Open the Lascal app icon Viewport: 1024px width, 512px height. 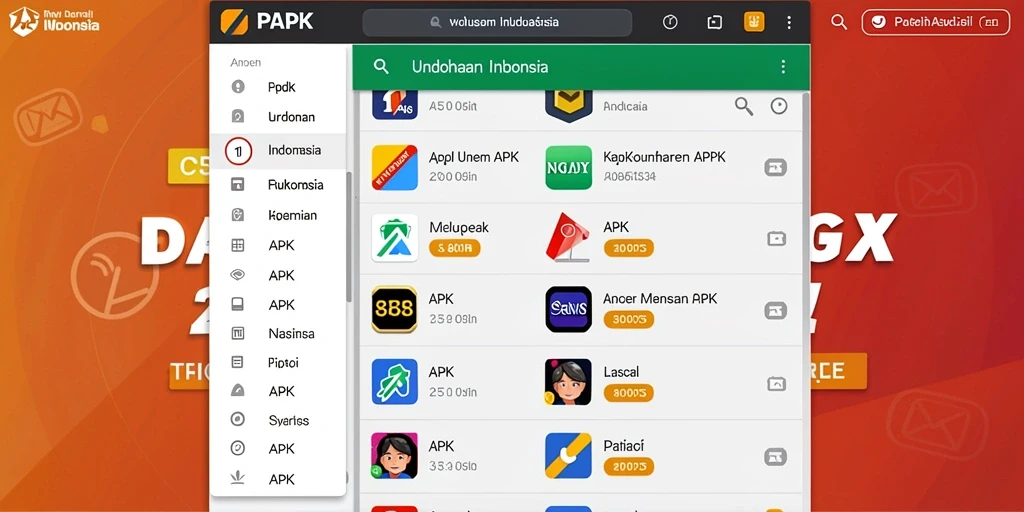(x=568, y=381)
